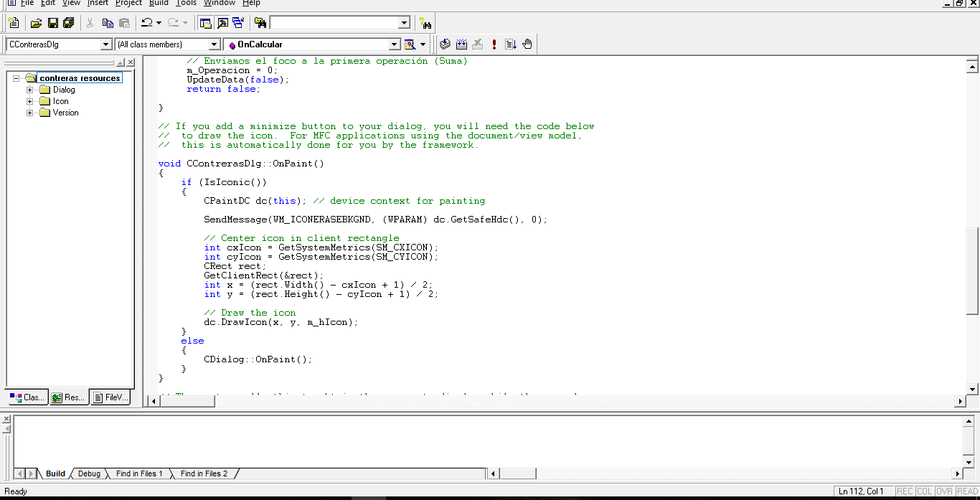
Task: Execute program with the red exclamation icon
Action: [x=494, y=44]
